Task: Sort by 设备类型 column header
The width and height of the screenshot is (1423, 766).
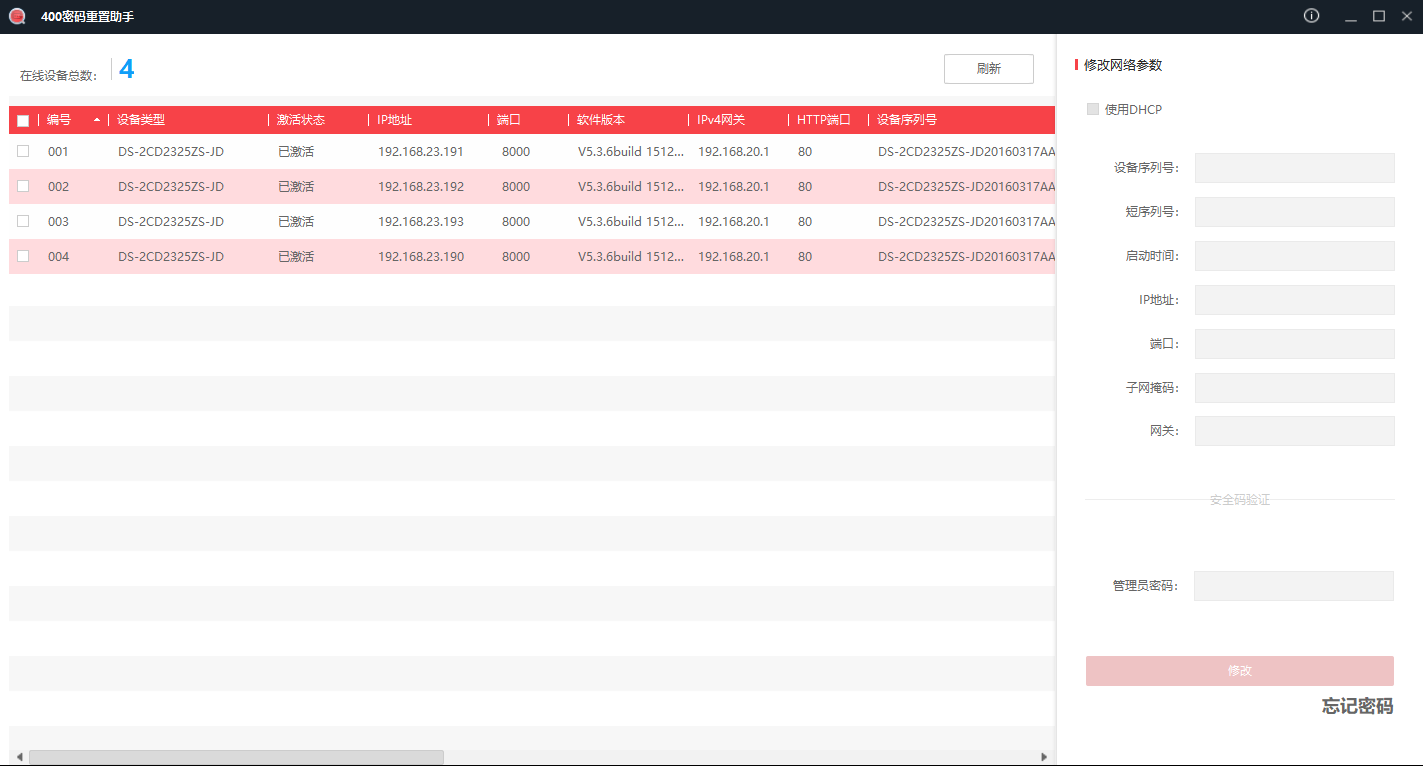Action: (x=141, y=120)
